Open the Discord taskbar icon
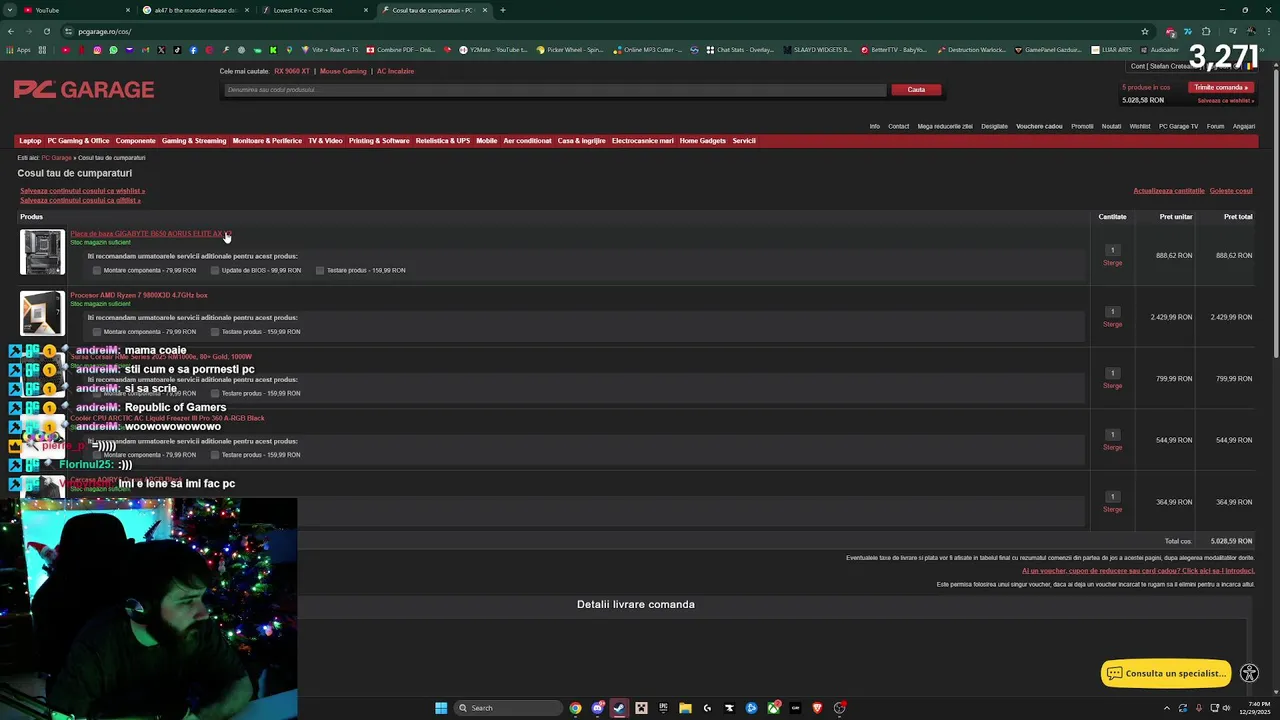This screenshot has width=1280, height=720. 597,708
